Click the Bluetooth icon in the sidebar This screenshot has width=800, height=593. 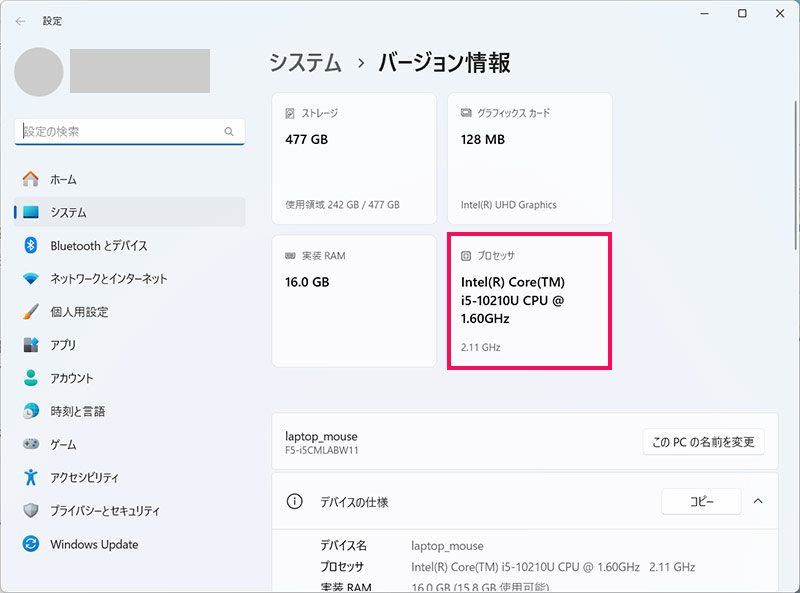[x=31, y=245]
